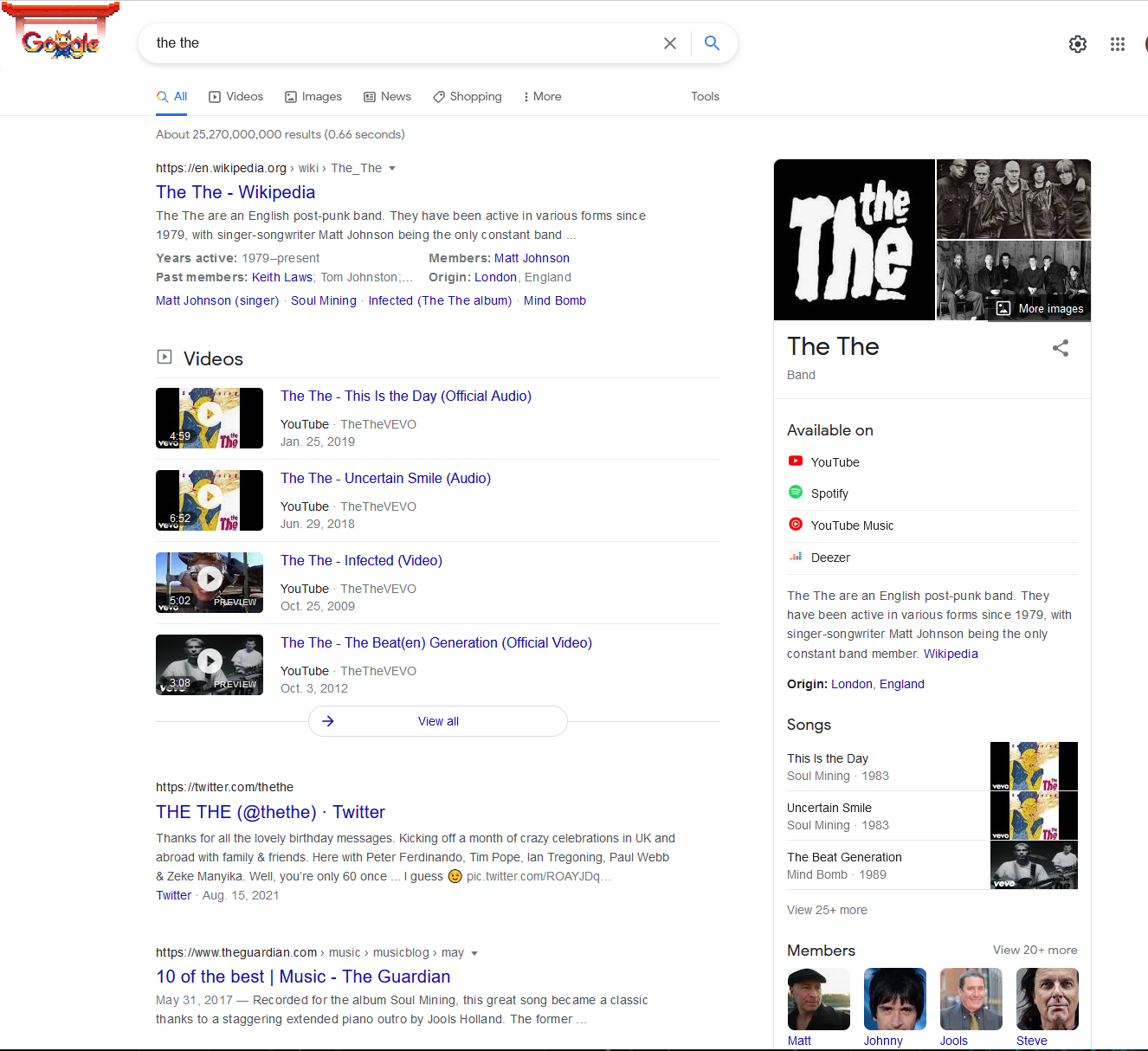The width and height of the screenshot is (1148, 1051).
Task: Expand the Guardian result options arrow
Action: [x=474, y=953]
